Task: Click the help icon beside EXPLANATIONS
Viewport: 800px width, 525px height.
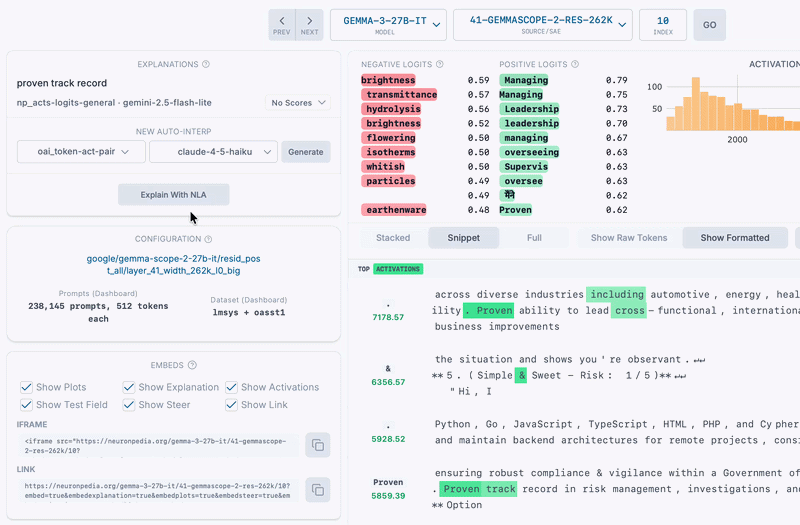Action: (206, 64)
